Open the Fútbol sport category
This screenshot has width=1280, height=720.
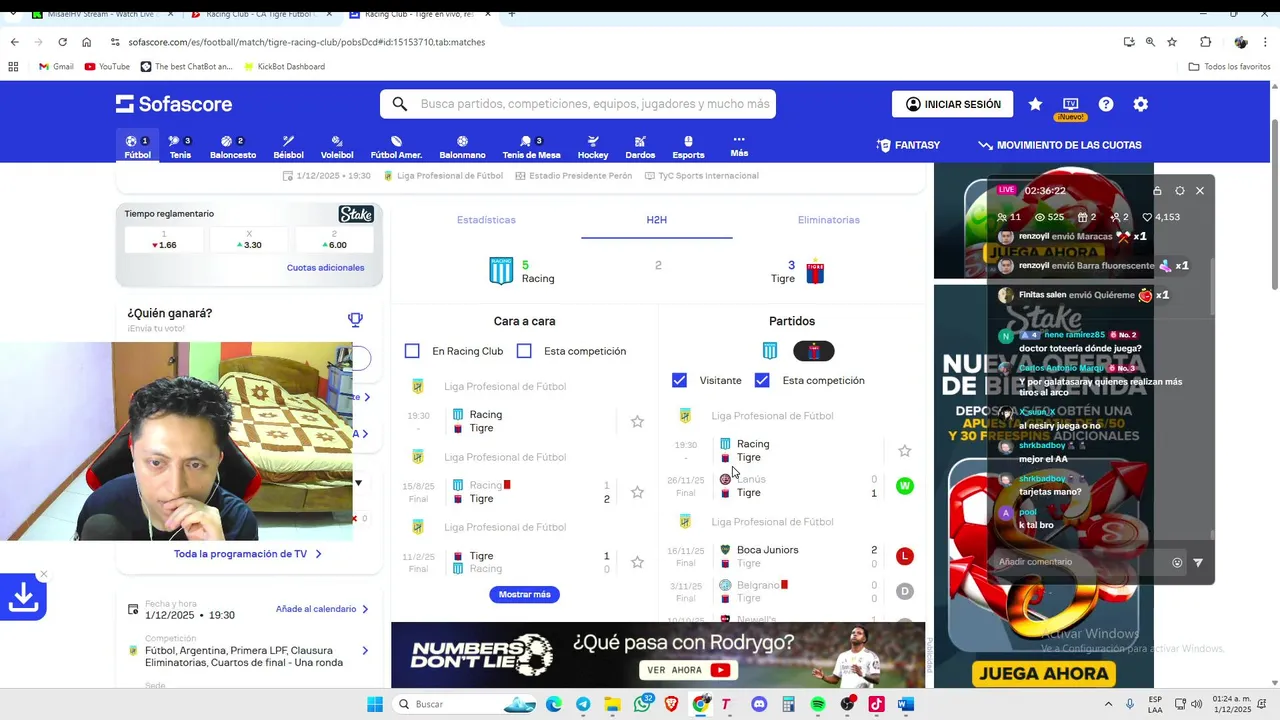[x=137, y=147]
